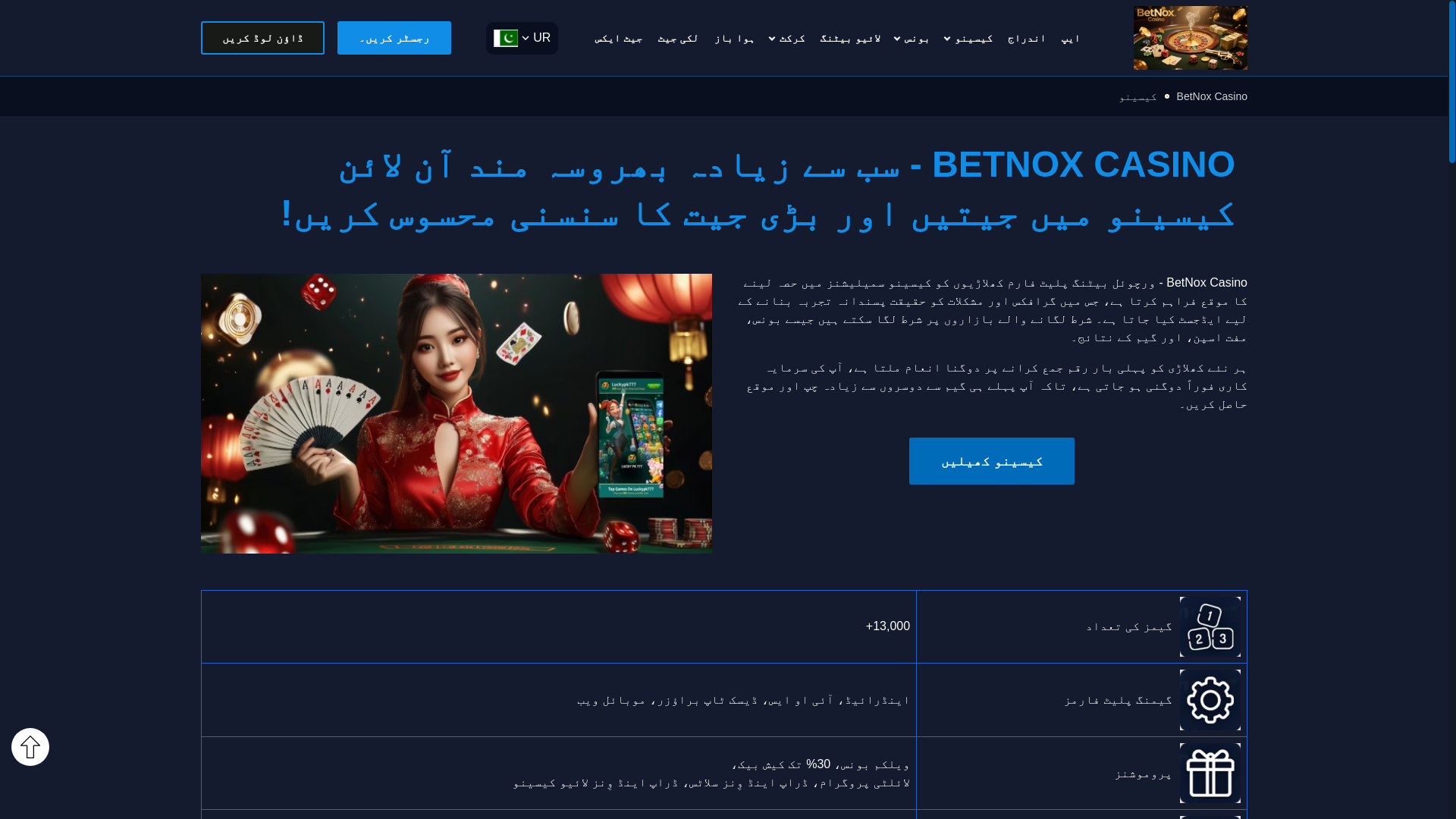Click the Pakistan flag icon
This screenshot has height=819, width=1456.
tap(506, 38)
